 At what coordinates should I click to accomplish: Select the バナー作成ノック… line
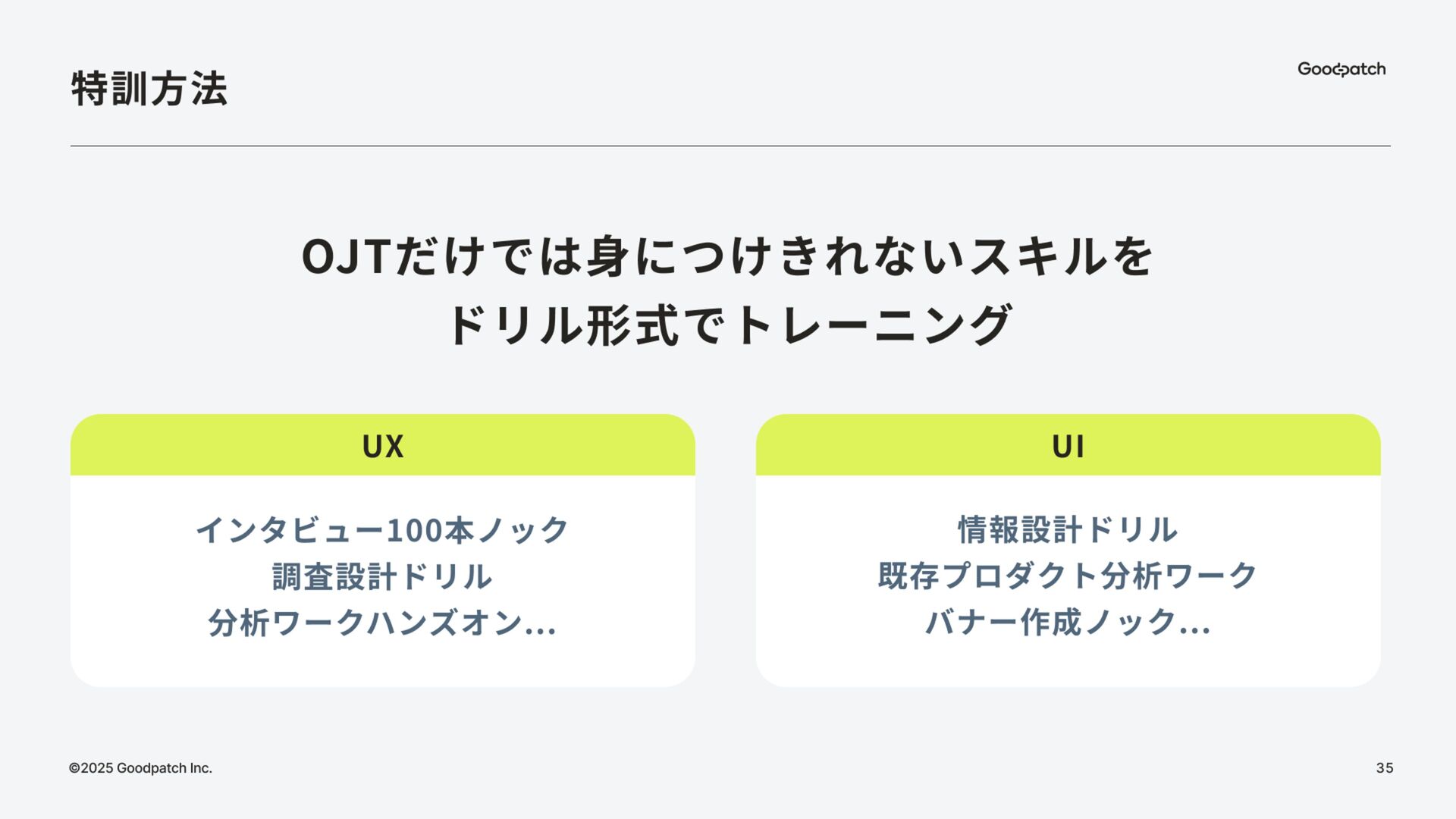point(1068,622)
